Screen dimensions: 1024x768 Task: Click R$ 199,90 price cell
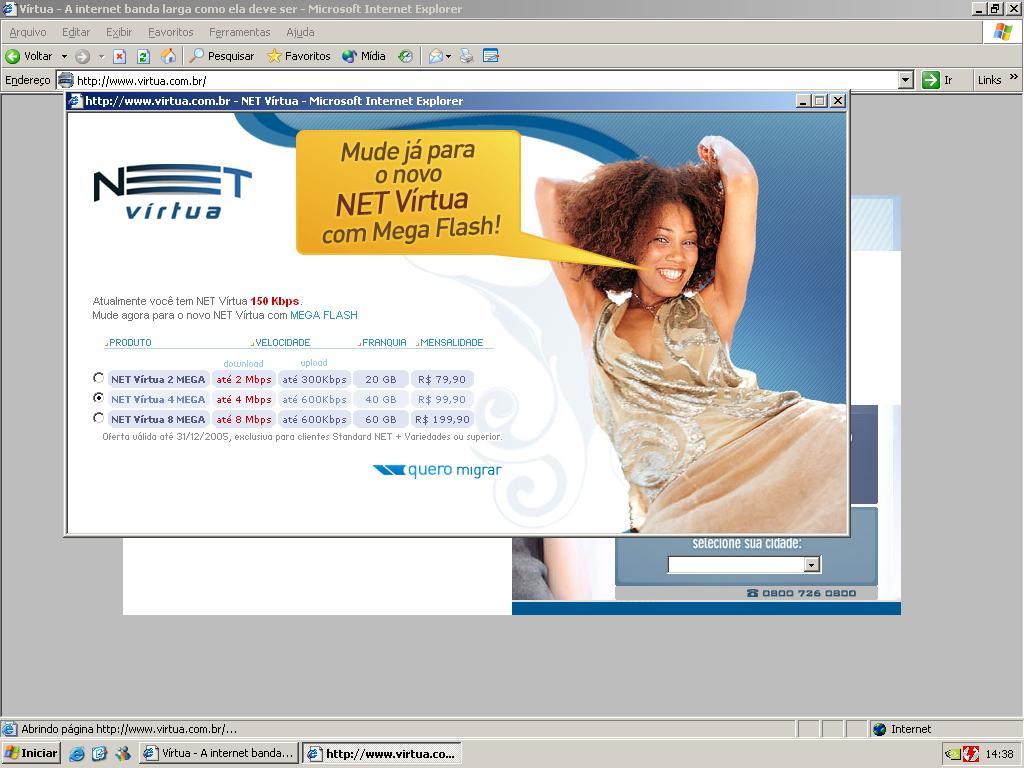tap(442, 420)
